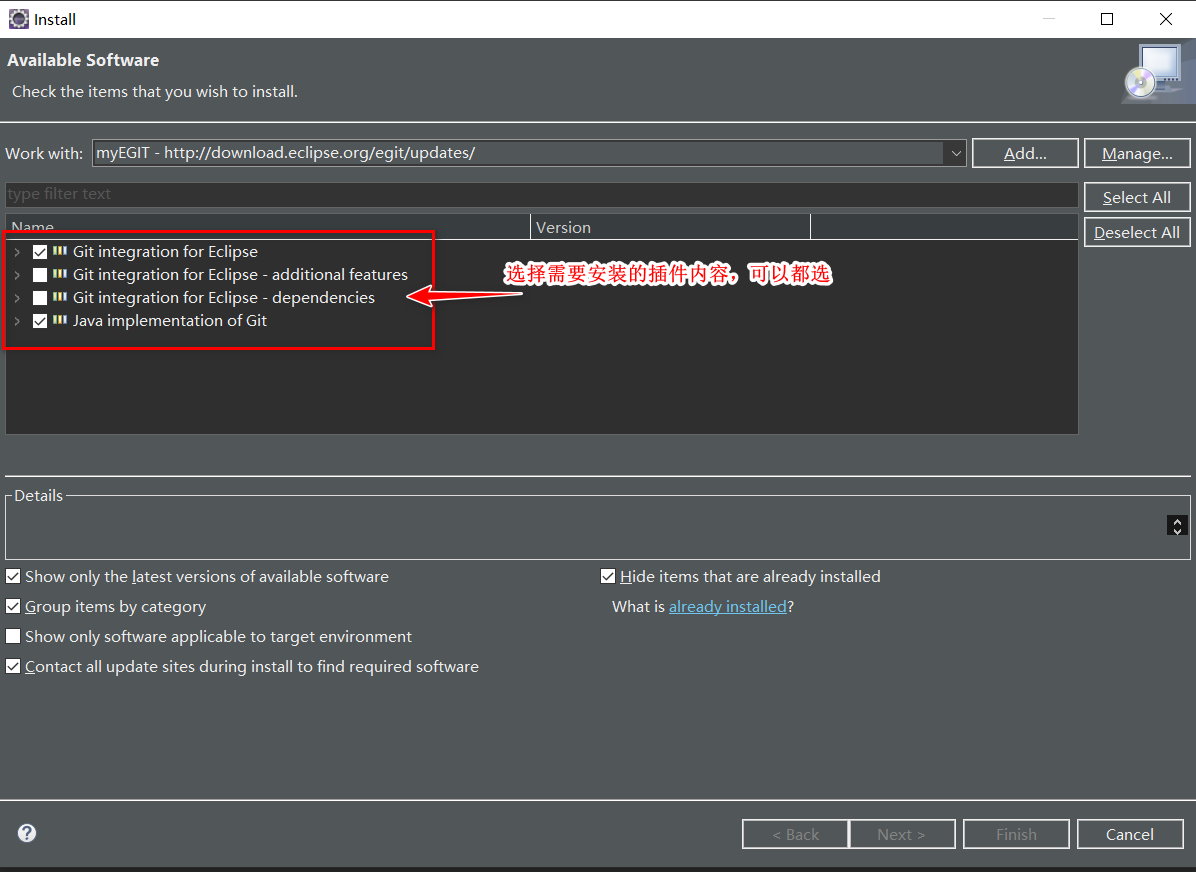The image size is (1196, 872).
Task: Click the Eclipse icon in title bar
Action: [x=18, y=19]
